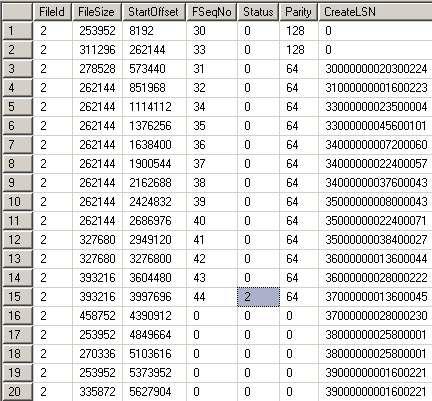Select the Status column header
432x401 pixels.
click(258, 12)
